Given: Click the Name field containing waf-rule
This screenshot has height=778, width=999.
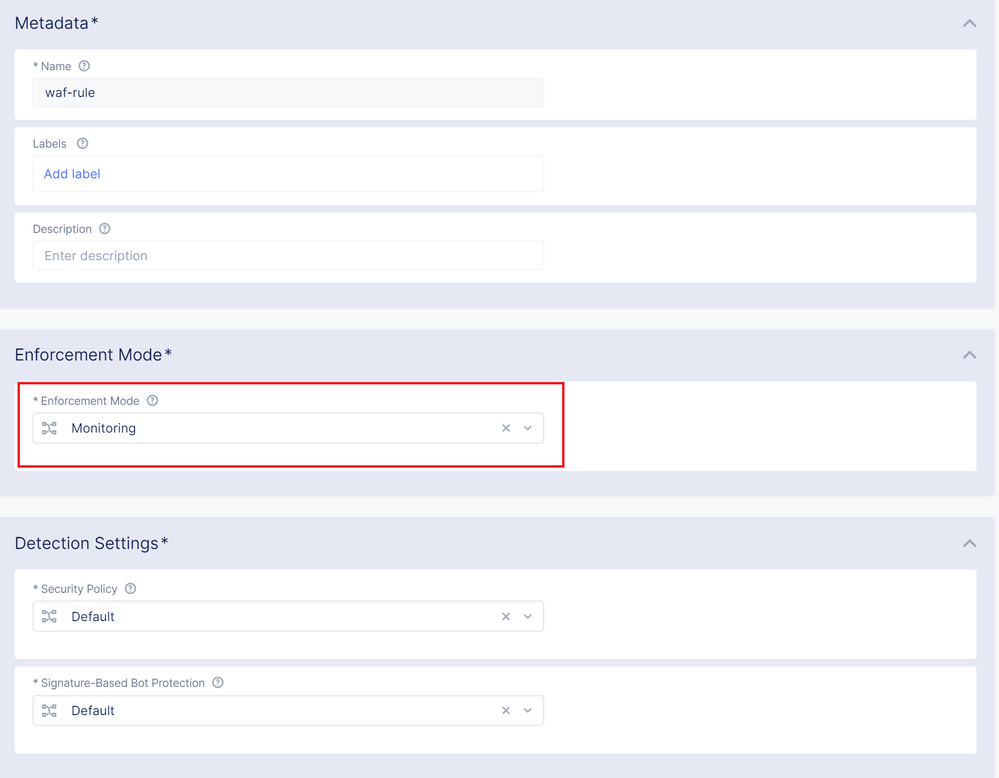Looking at the screenshot, I should 288,93.
